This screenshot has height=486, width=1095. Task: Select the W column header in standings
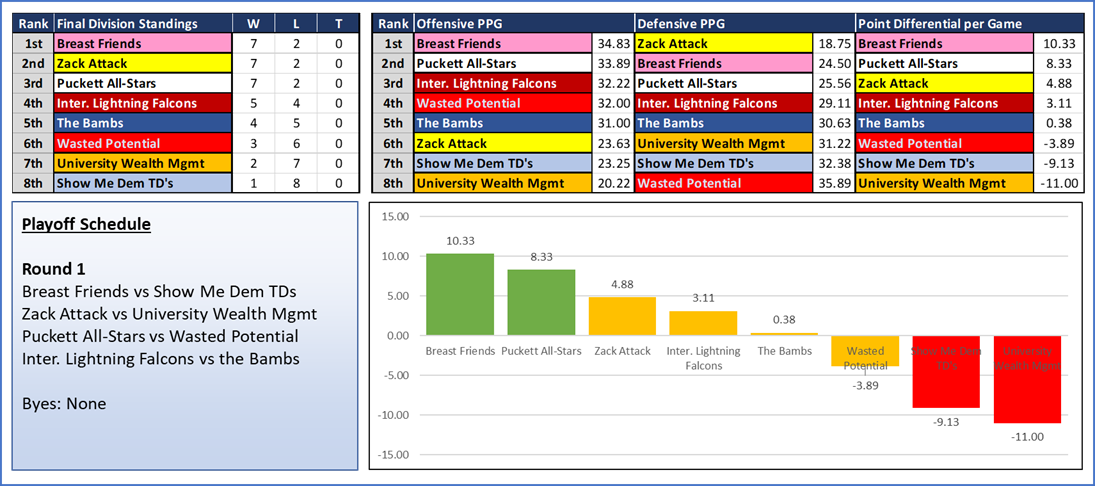point(252,24)
